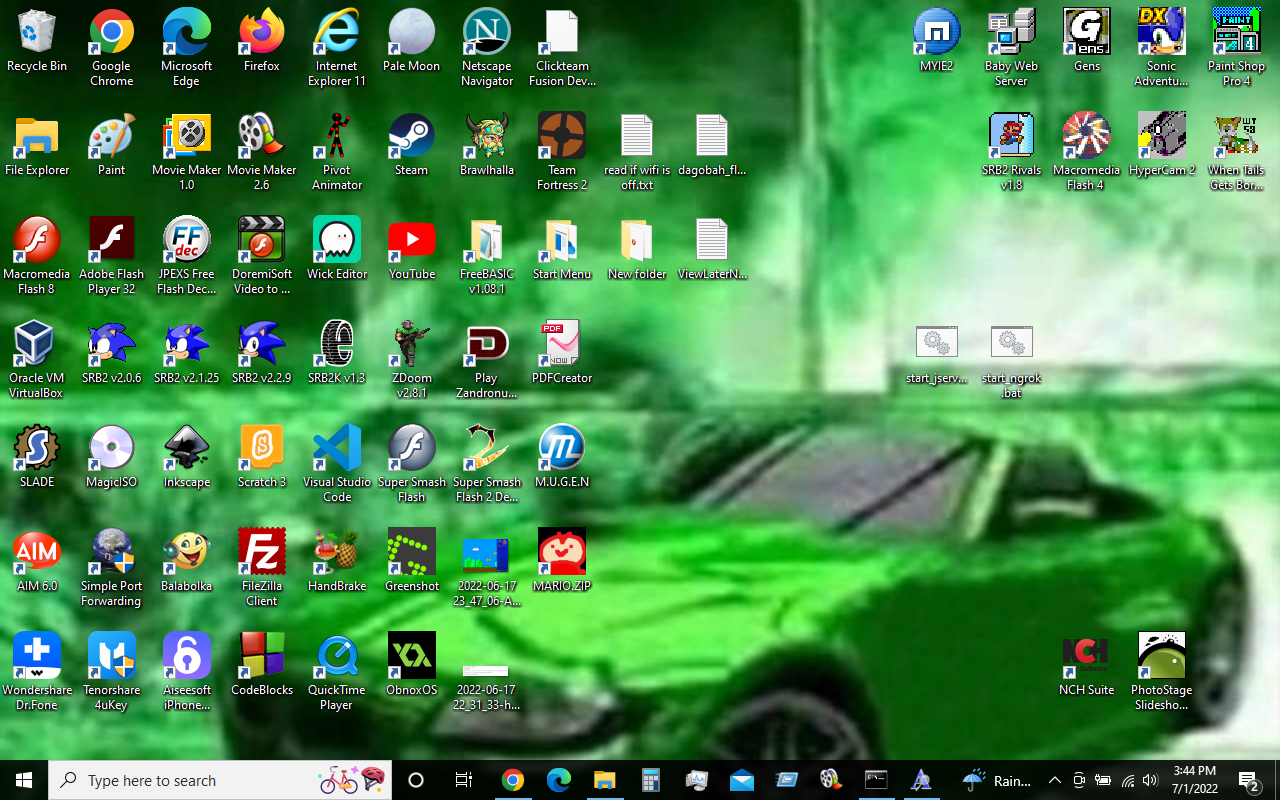Launch Brawlhalla from the desktop
Image resolution: width=1280 pixels, height=800 pixels.
coord(487,144)
